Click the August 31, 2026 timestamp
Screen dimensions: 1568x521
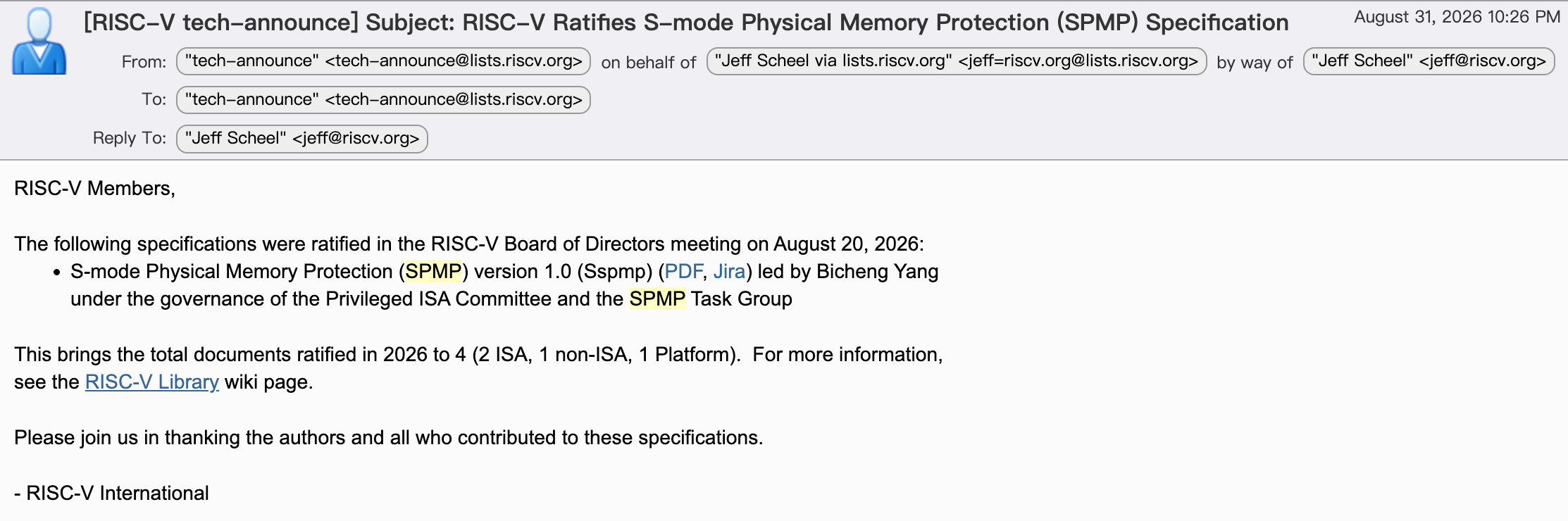pos(1457,17)
